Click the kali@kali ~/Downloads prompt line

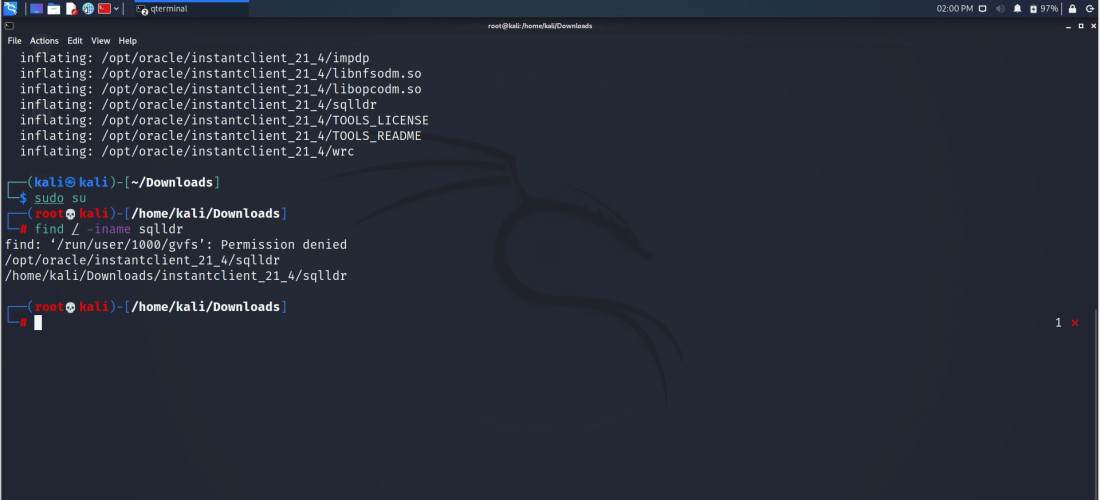tap(113, 182)
